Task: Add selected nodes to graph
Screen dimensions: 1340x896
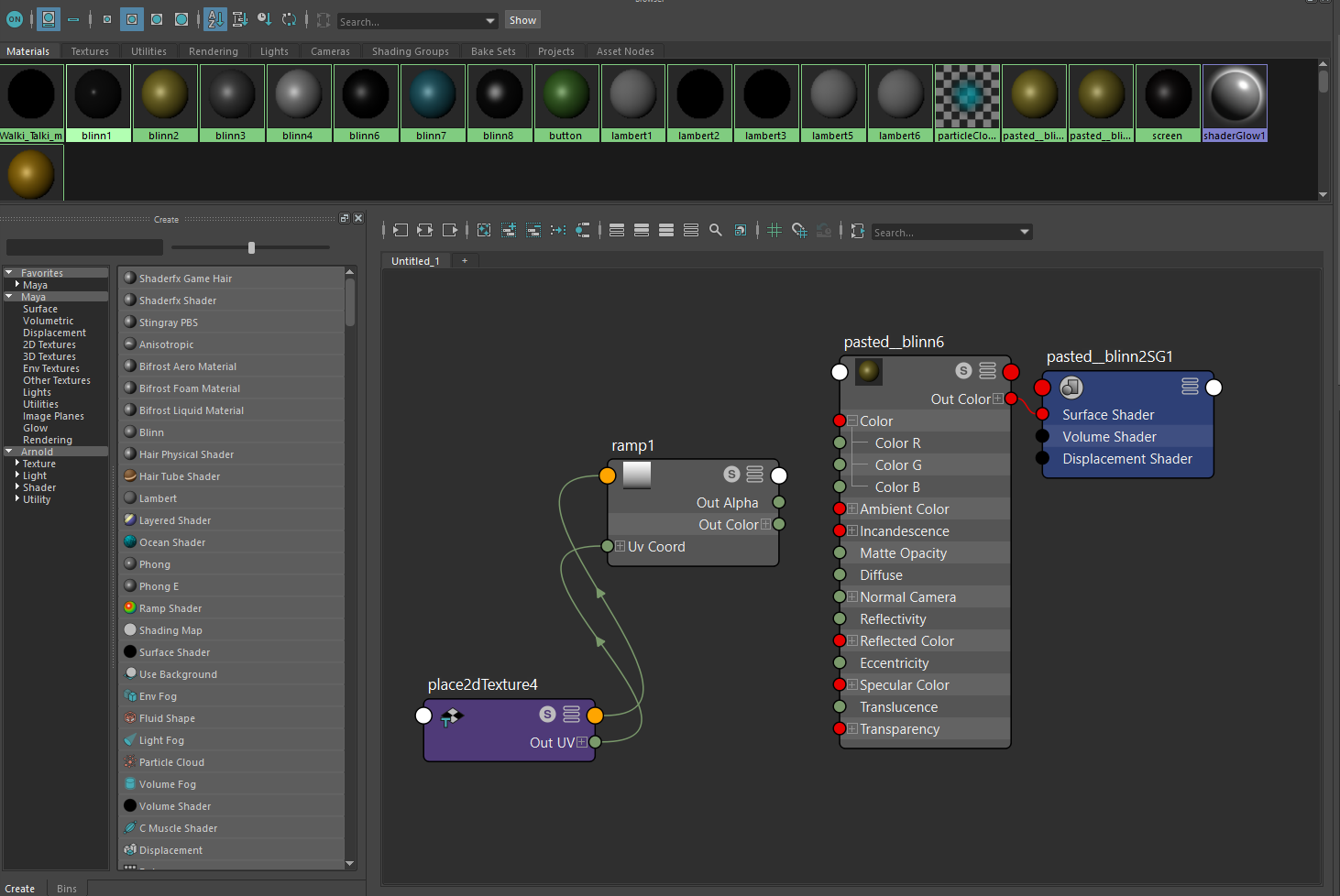Action: 509,231
